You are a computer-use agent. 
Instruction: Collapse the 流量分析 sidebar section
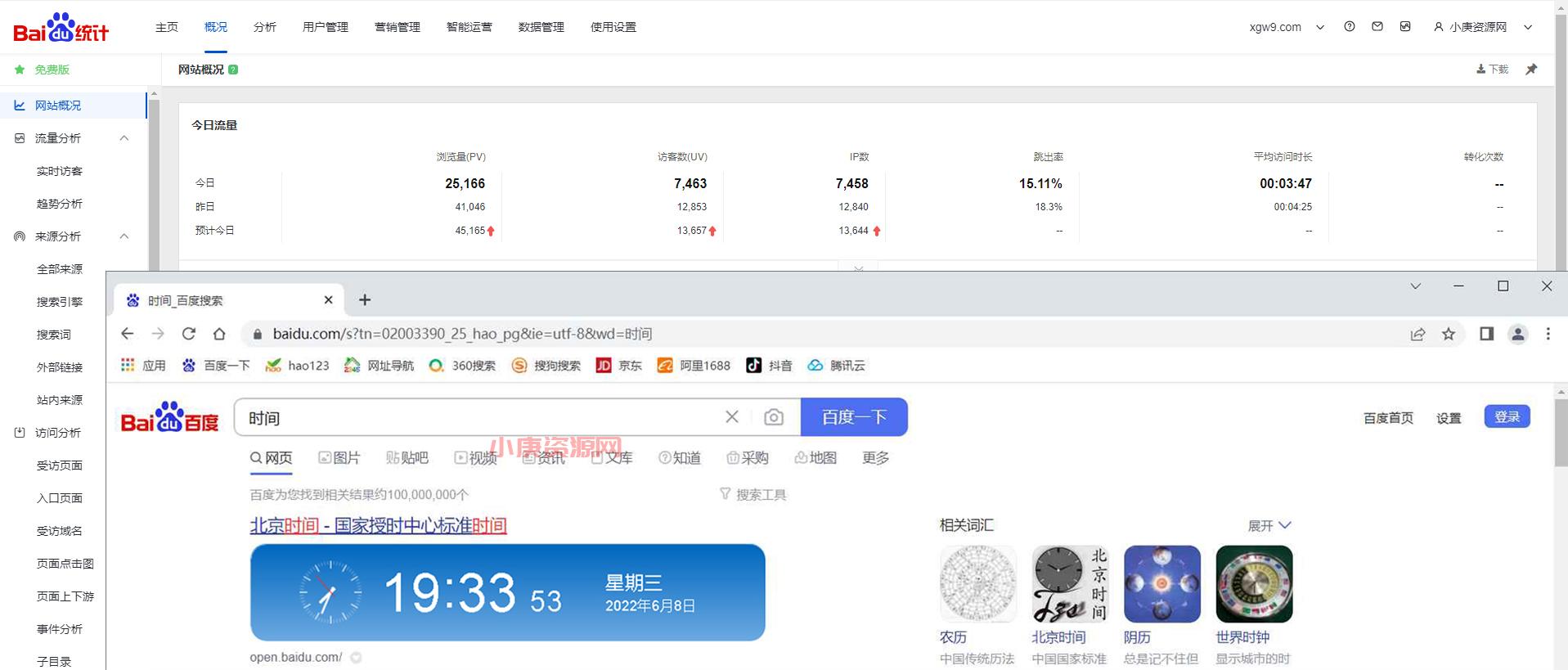124,138
